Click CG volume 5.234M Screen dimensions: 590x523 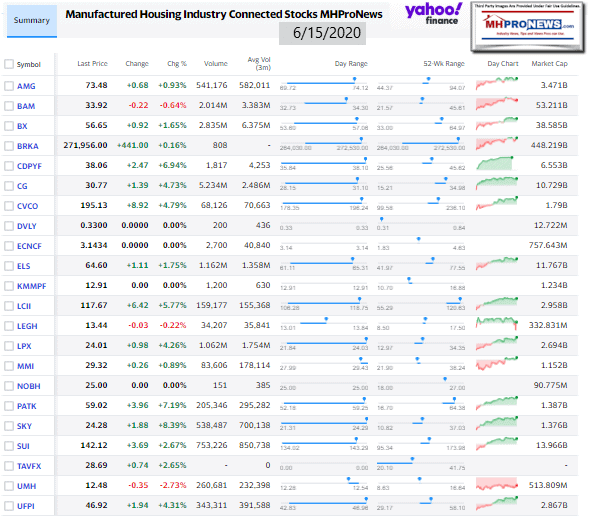point(213,185)
